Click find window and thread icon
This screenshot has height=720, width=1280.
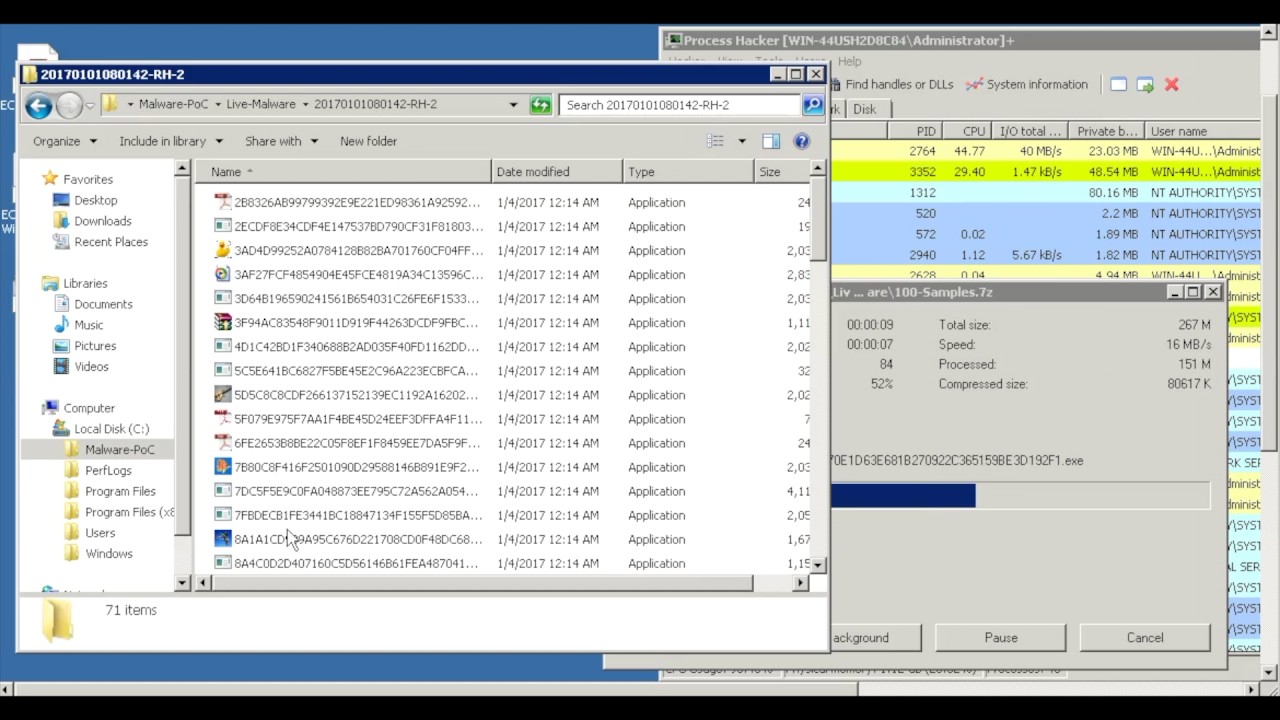pos(1145,85)
